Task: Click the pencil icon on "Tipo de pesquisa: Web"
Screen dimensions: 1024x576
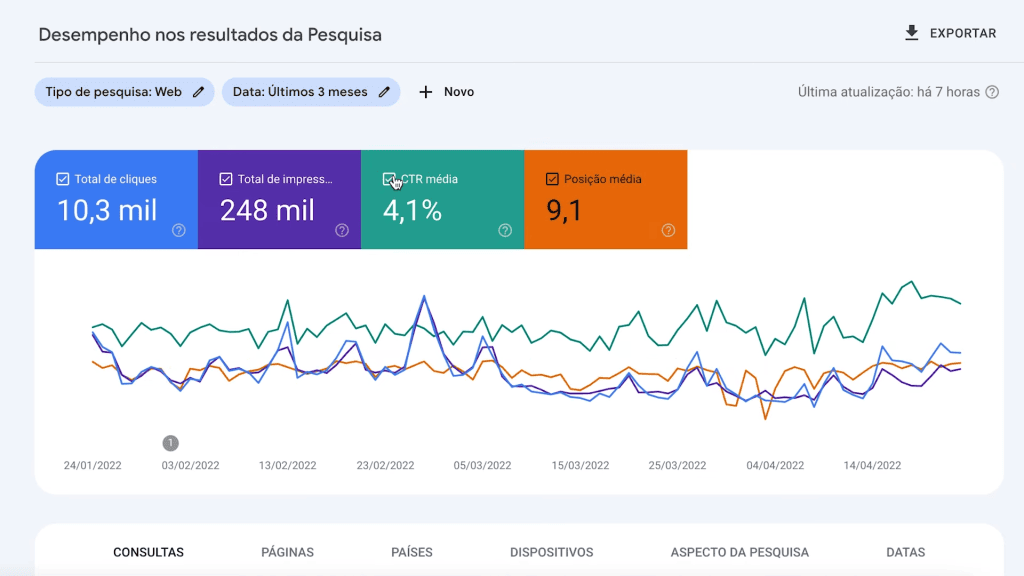Action: pos(198,91)
